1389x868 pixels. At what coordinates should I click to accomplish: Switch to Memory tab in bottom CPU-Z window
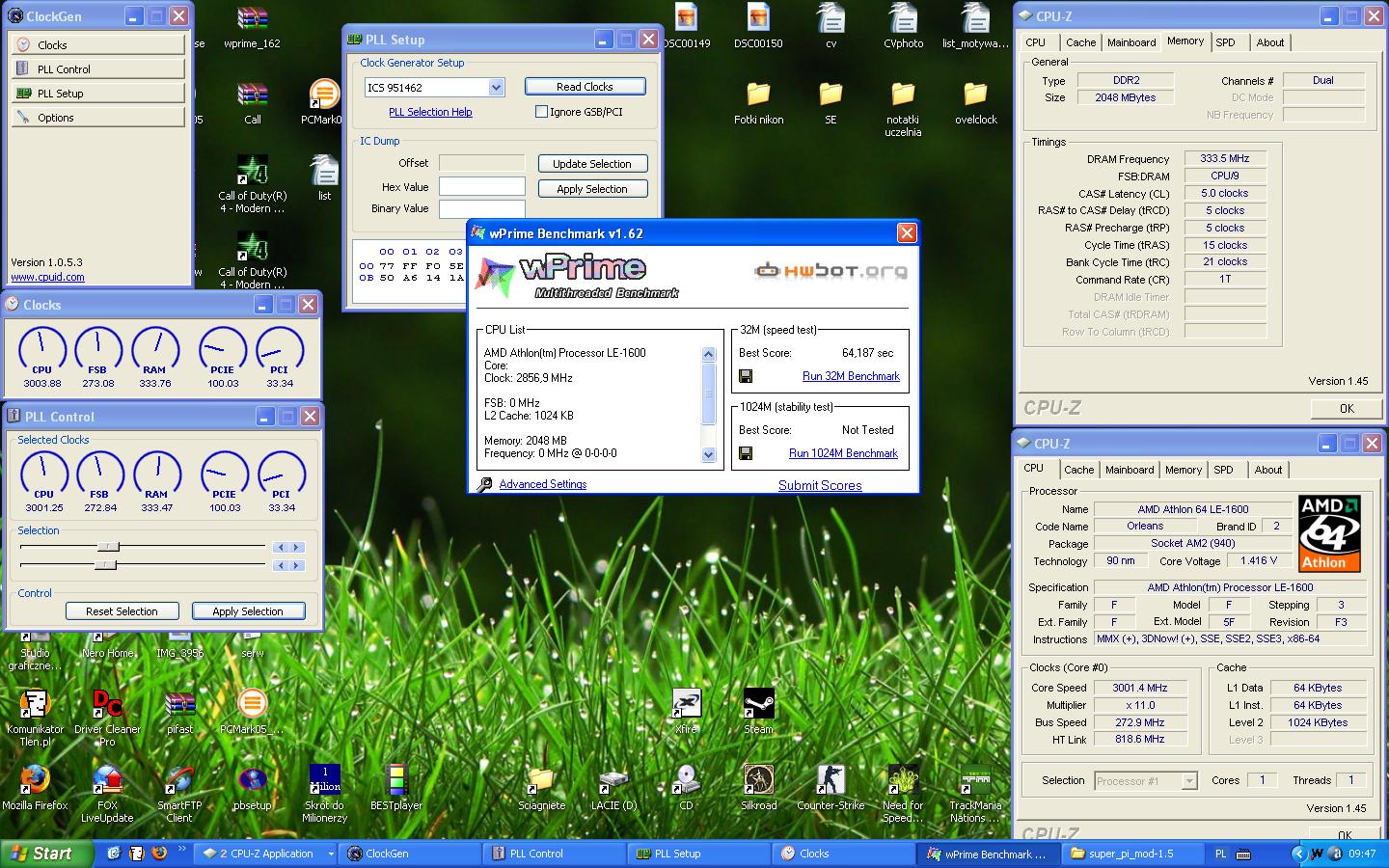1184,470
